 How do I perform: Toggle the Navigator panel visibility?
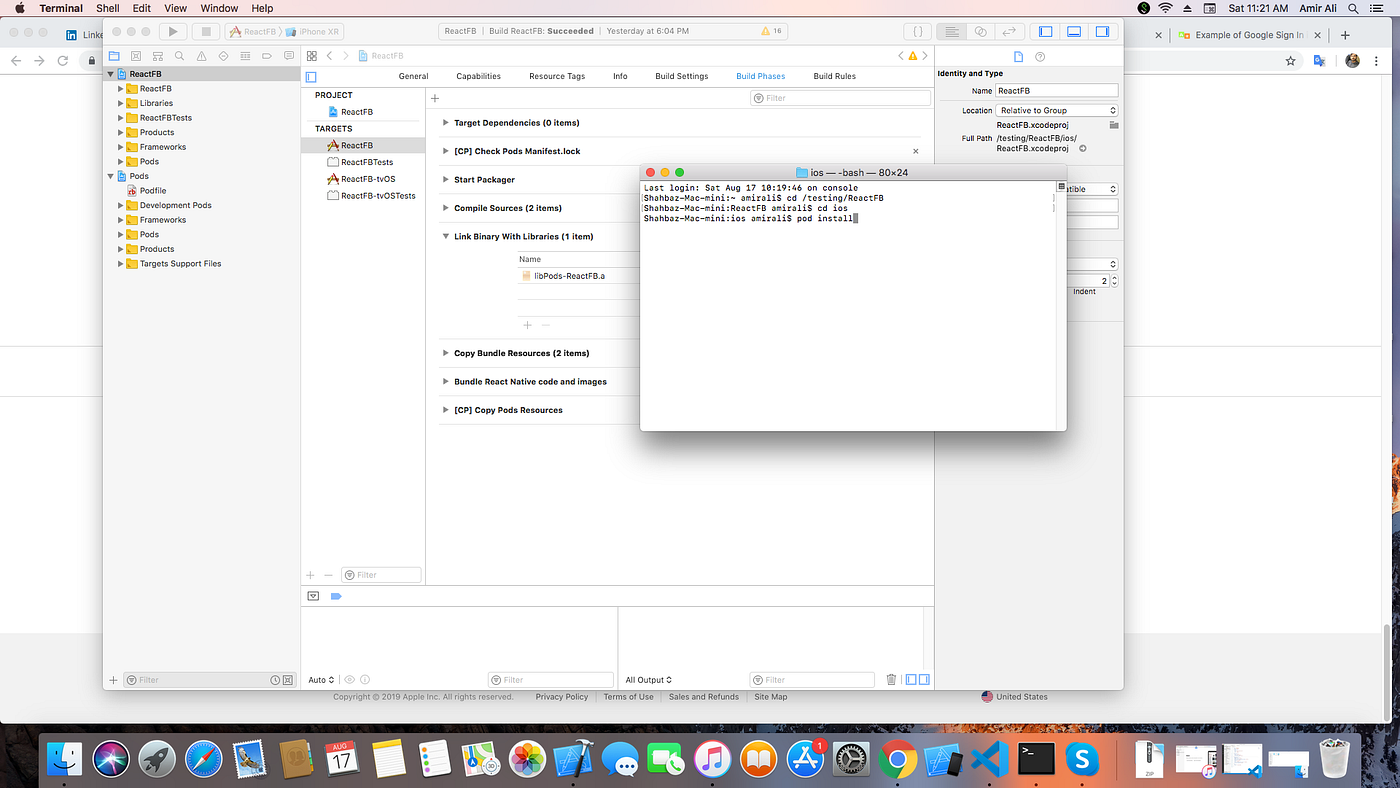[1046, 32]
